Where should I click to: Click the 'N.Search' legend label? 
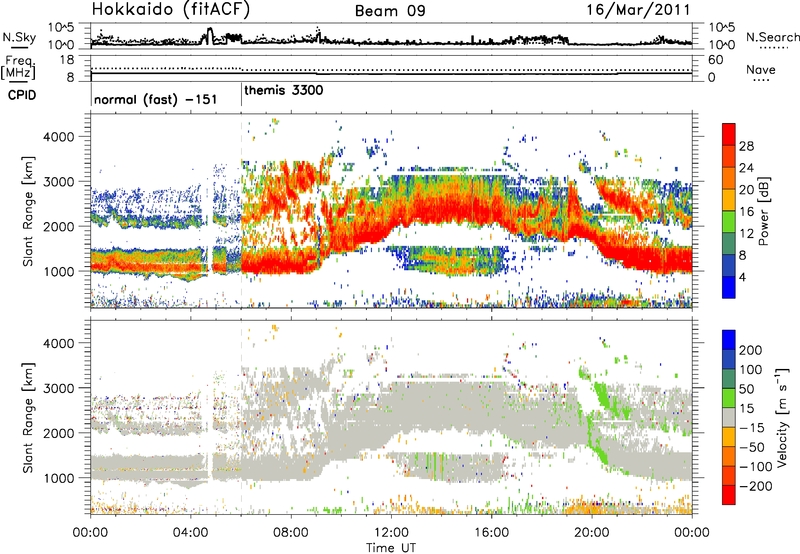772,37
